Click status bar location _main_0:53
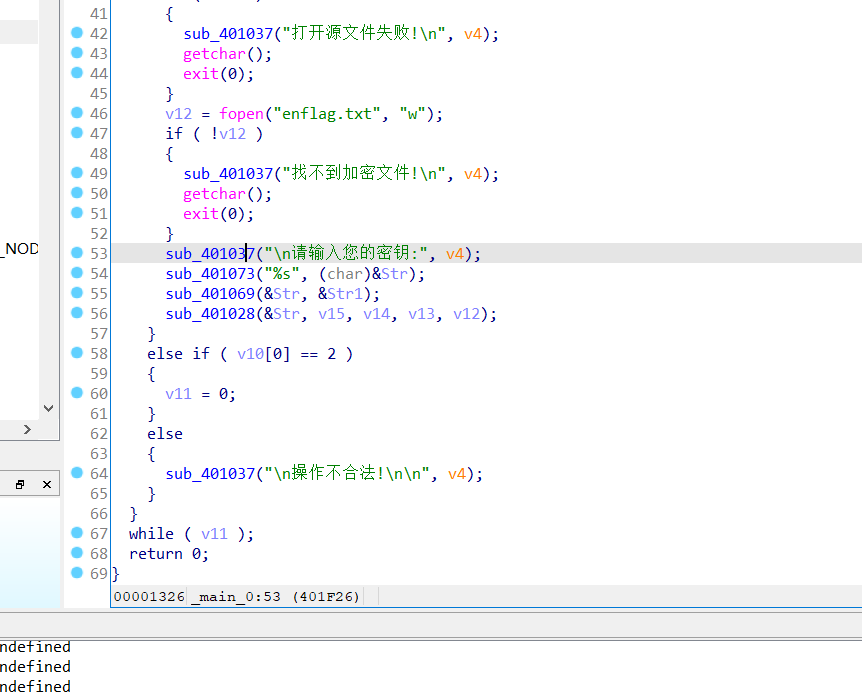 click(235, 596)
